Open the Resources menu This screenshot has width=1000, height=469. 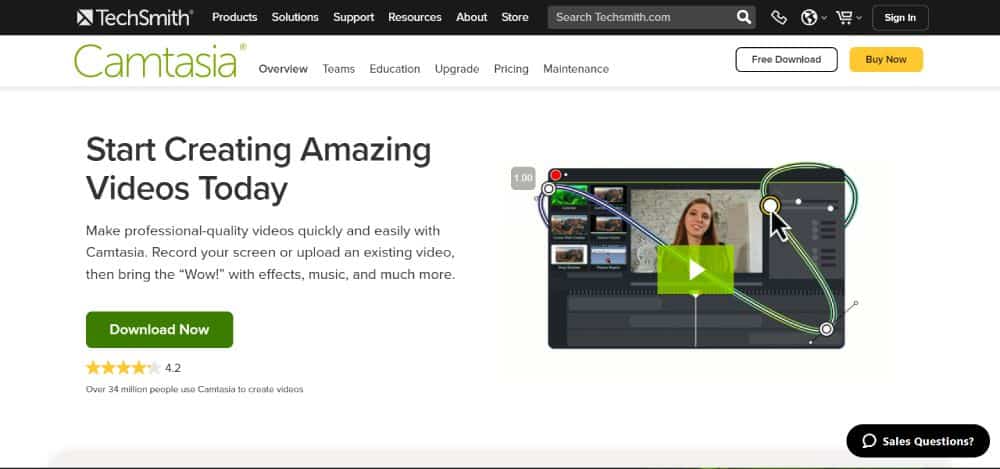(415, 17)
